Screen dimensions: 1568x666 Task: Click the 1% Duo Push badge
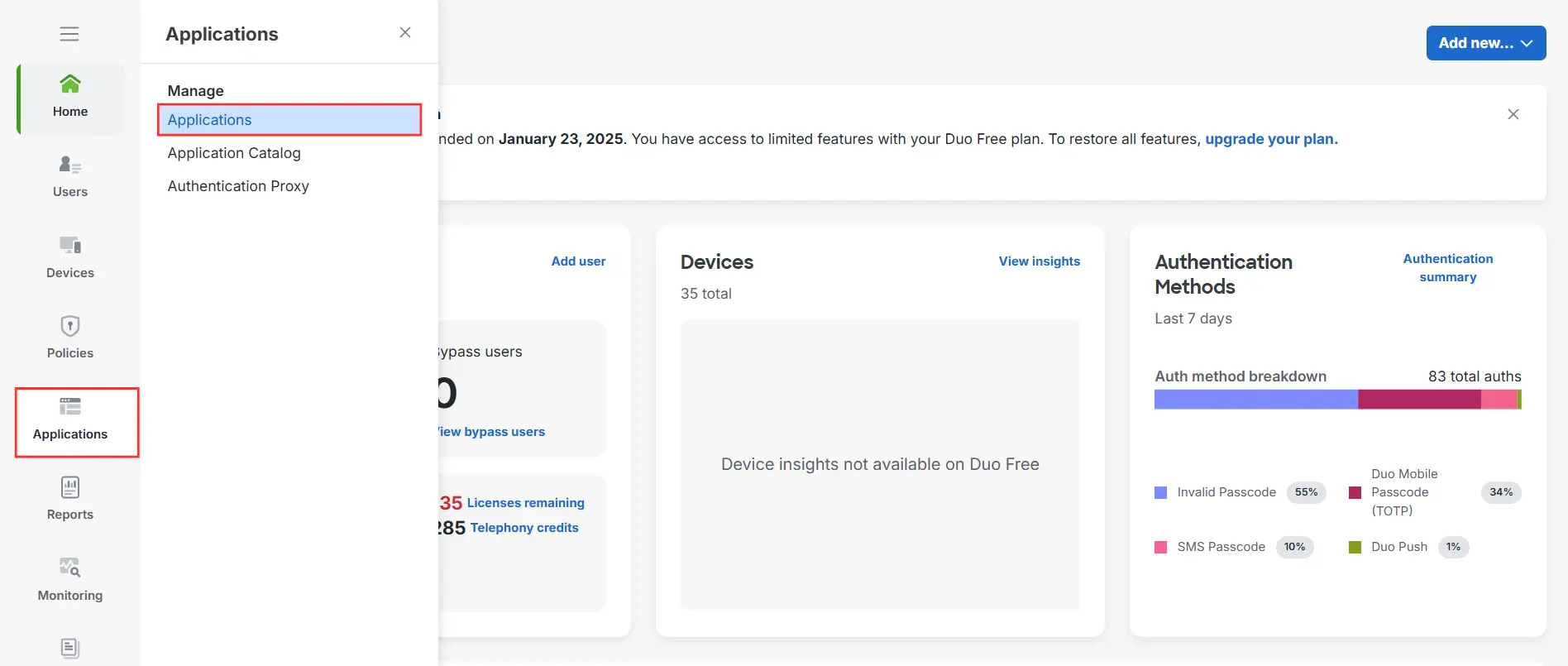(1454, 547)
